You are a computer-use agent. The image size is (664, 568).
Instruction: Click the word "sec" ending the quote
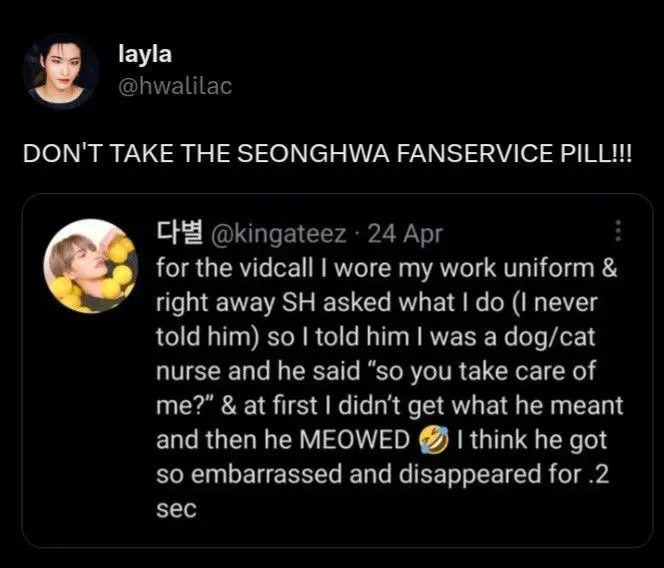176,508
